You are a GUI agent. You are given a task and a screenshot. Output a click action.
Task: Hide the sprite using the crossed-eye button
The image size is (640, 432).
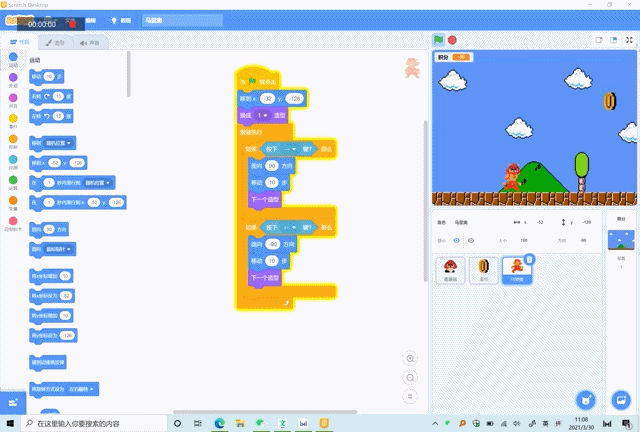click(471, 240)
